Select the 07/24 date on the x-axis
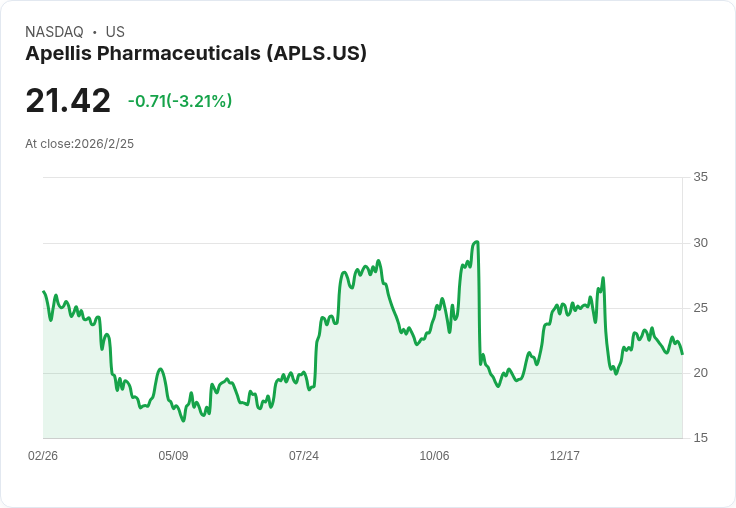The width and height of the screenshot is (736, 508). (x=304, y=456)
